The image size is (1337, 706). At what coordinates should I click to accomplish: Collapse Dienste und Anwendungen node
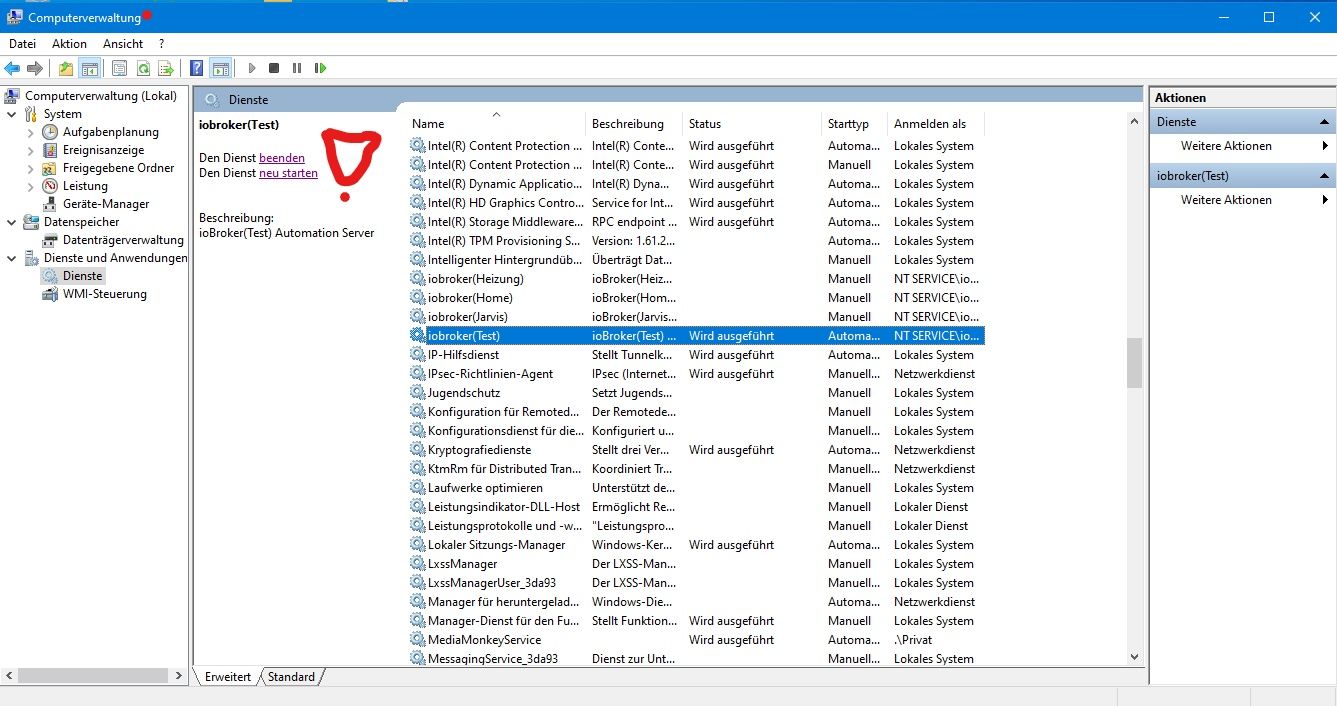coord(11,258)
